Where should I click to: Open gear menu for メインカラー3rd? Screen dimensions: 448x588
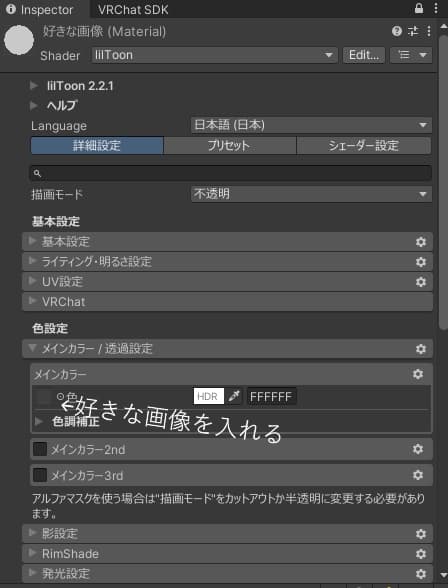418,475
